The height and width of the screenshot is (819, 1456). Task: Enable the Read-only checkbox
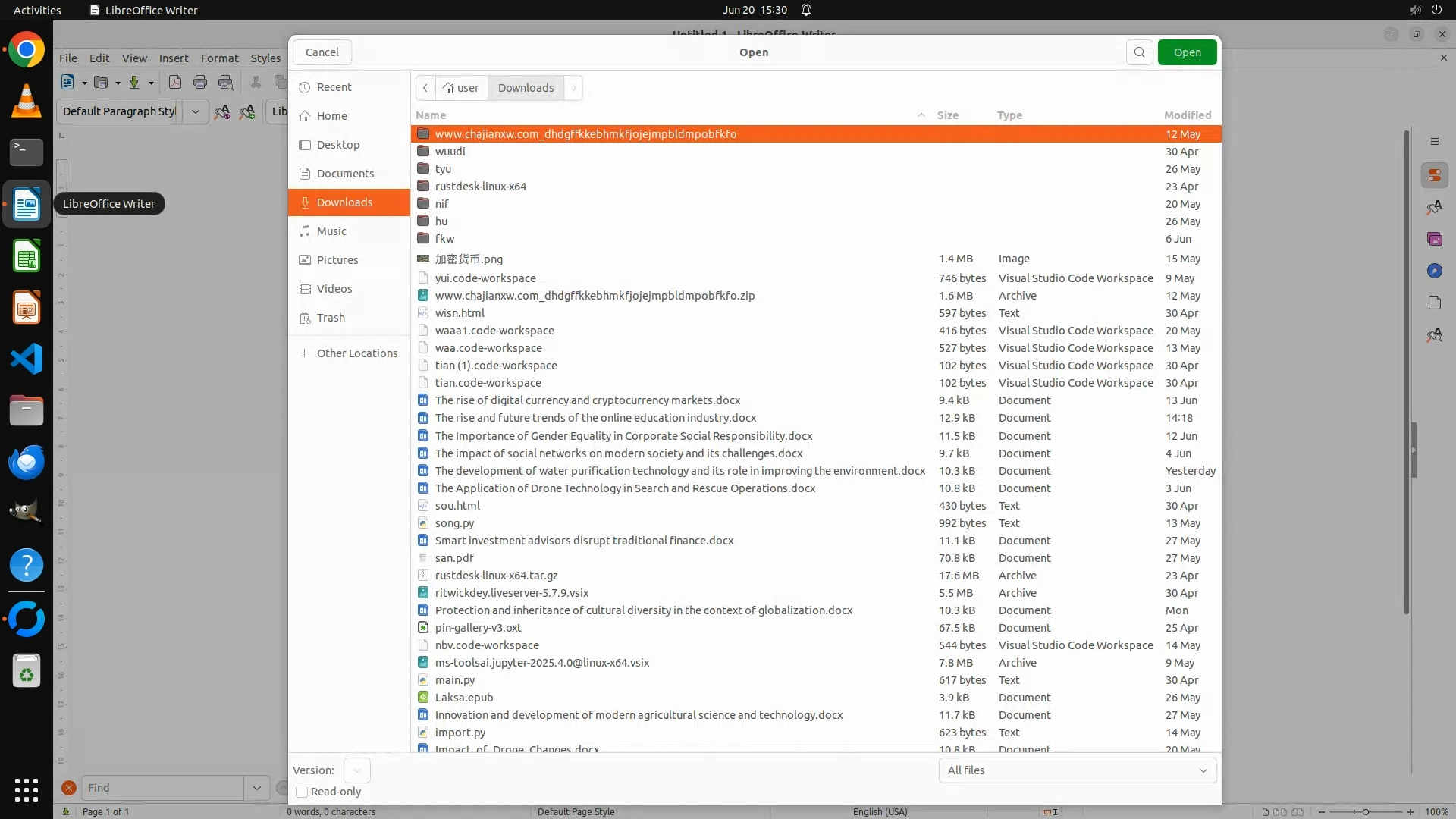click(302, 792)
